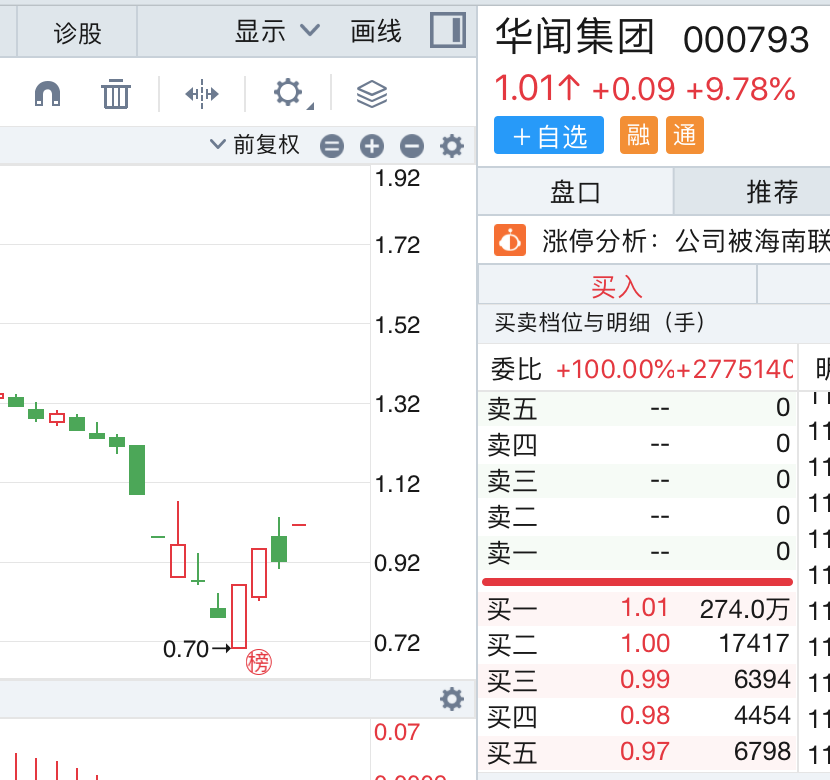
Task: Click 买三 price 0.99
Action: tap(645, 679)
